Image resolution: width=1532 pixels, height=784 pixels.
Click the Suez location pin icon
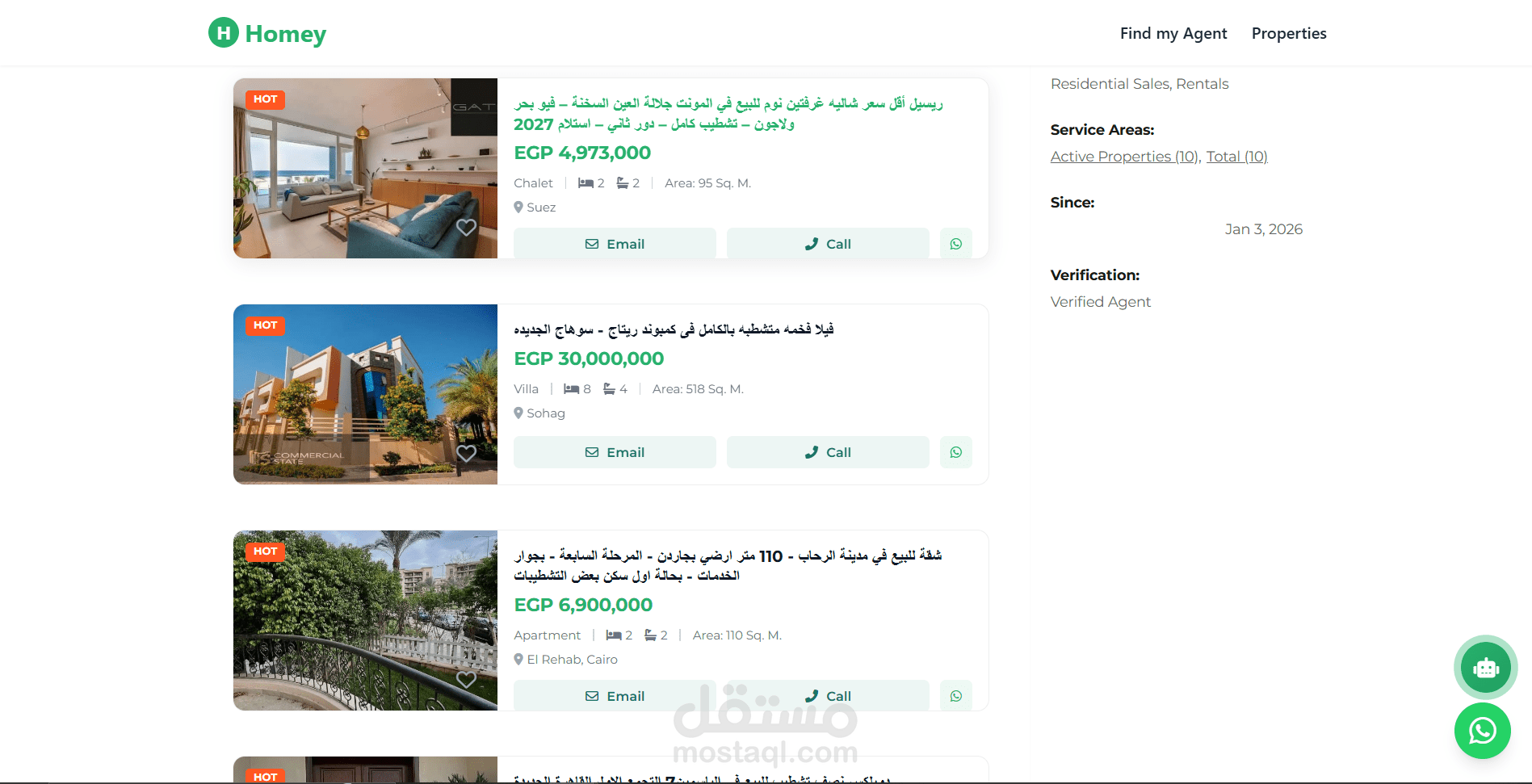[518, 208]
